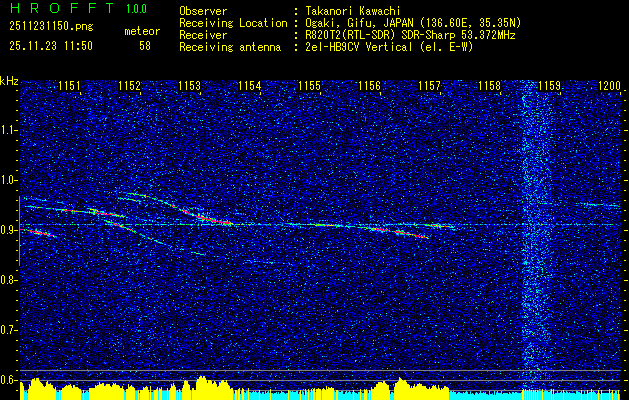Click the 0.9 kHz frequency label
This screenshot has width=629, height=400.
coord(9,230)
